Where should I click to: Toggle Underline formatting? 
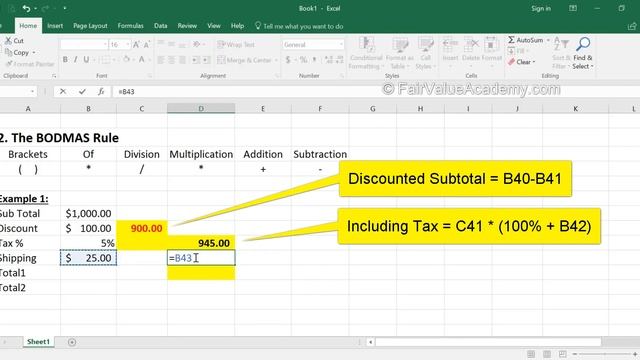[x=86, y=60]
